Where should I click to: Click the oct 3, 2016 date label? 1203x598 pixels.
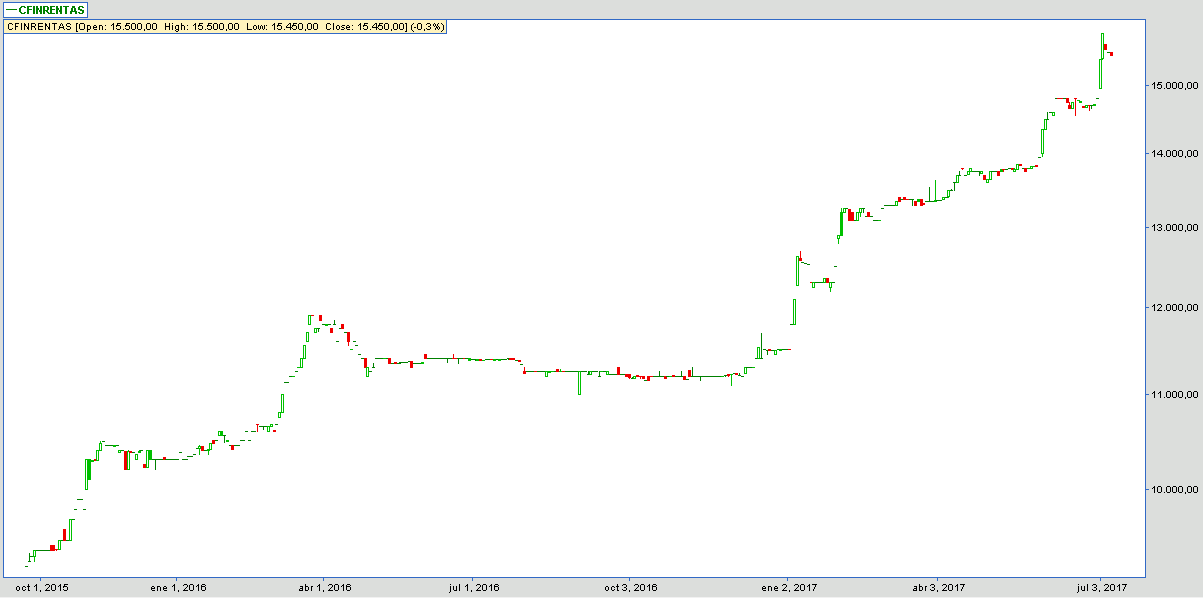(631, 588)
